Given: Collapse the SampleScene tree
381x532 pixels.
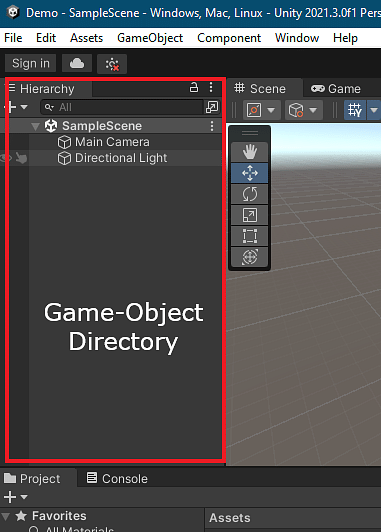Looking at the screenshot, I should coord(35,127).
